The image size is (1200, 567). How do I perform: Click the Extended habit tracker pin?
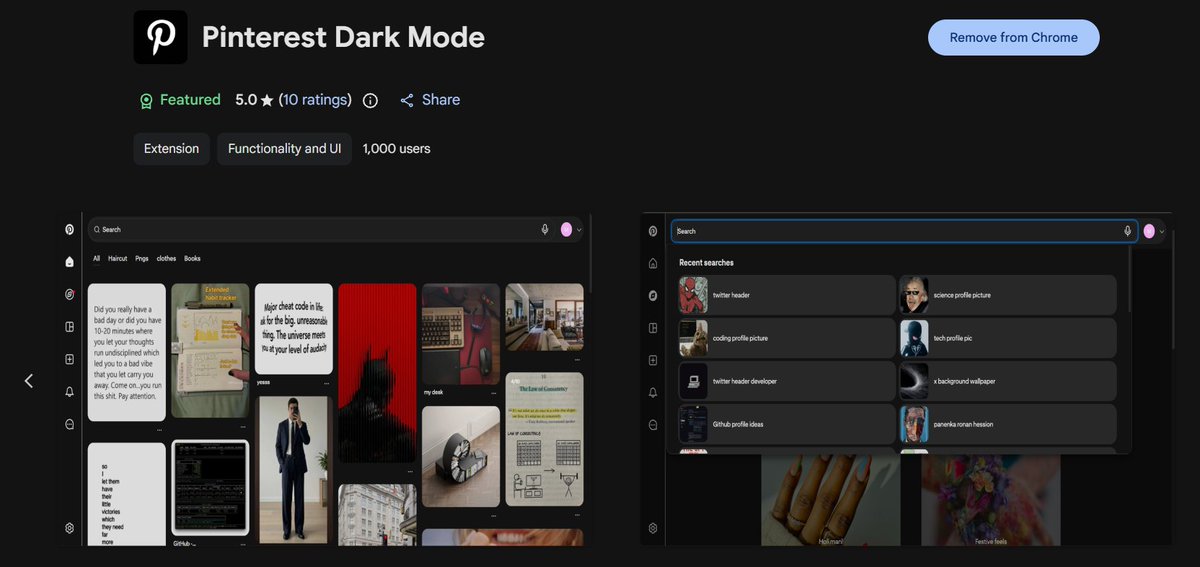(210, 350)
